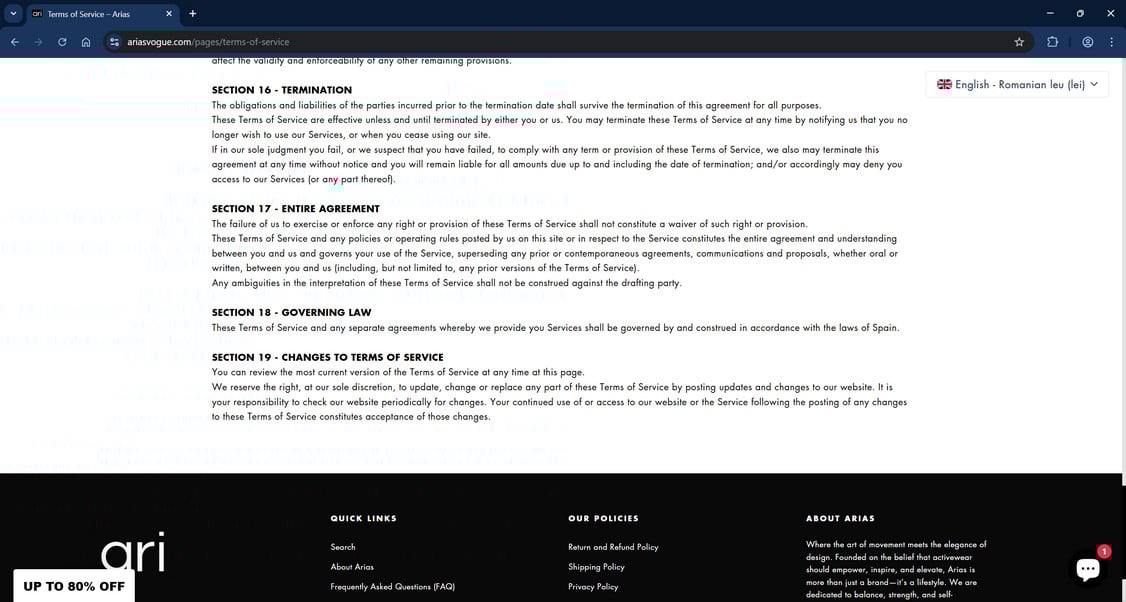Open Frequently Asked Questions (FAQ) link
Screen dimensions: 1126x602
point(392,587)
